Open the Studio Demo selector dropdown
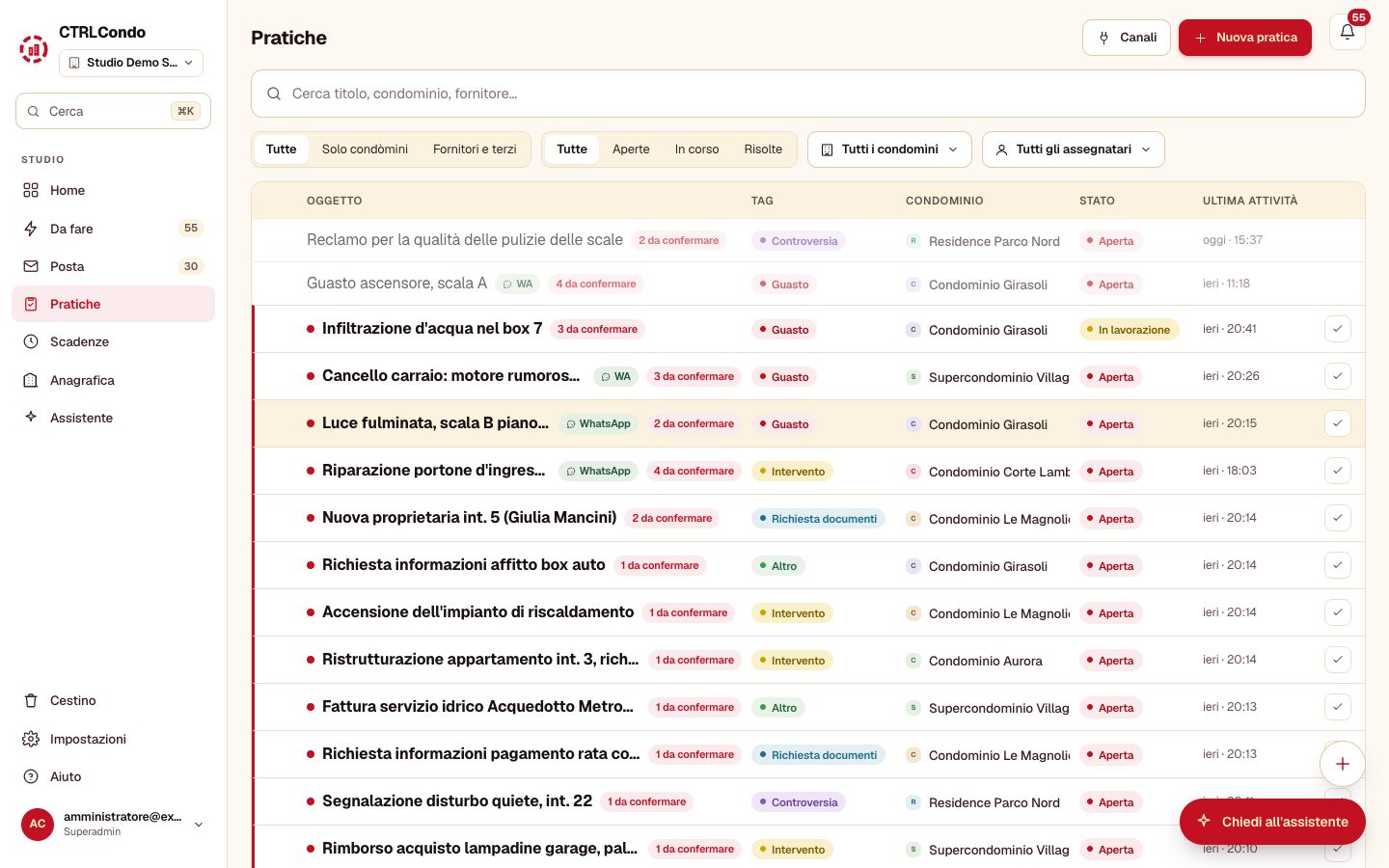 131,63
